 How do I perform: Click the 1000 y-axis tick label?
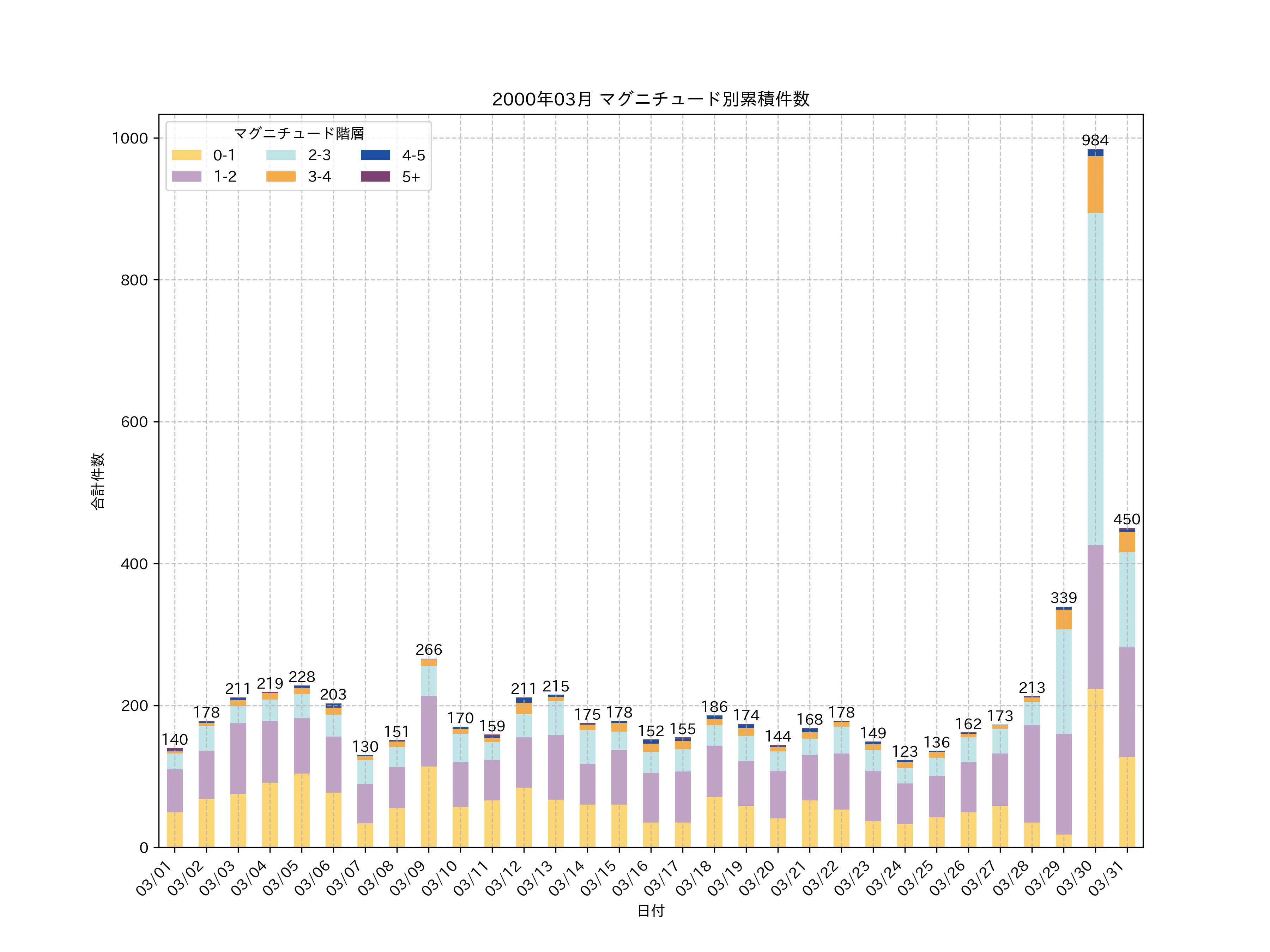[x=130, y=138]
